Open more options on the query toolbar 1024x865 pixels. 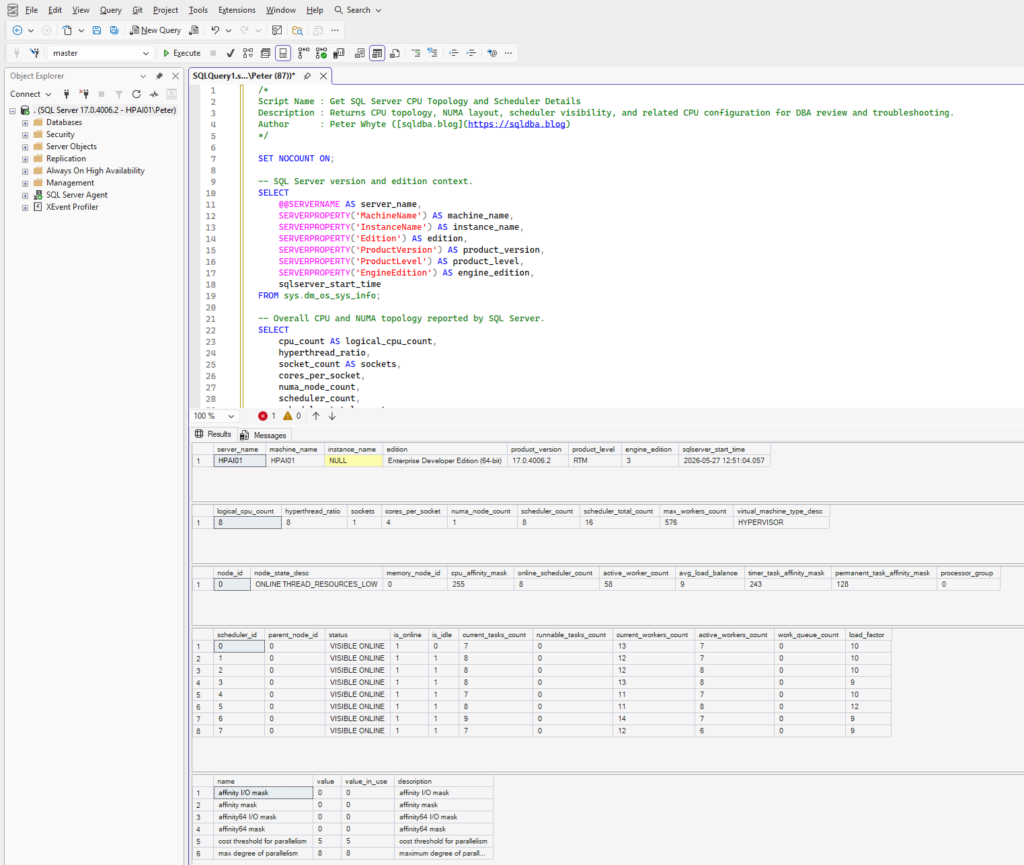point(509,53)
